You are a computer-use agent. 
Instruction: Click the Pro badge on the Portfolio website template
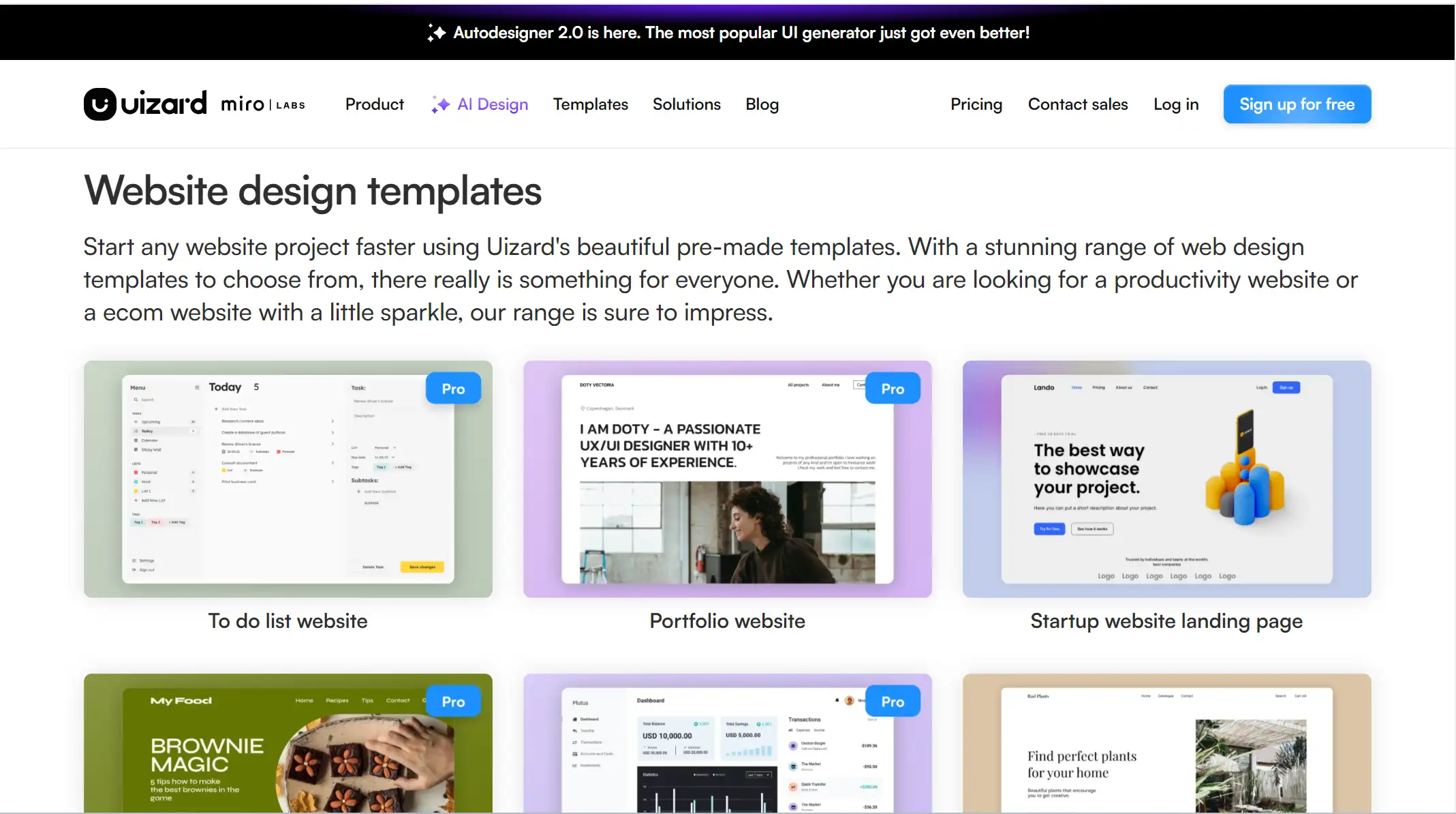[x=893, y=388]
